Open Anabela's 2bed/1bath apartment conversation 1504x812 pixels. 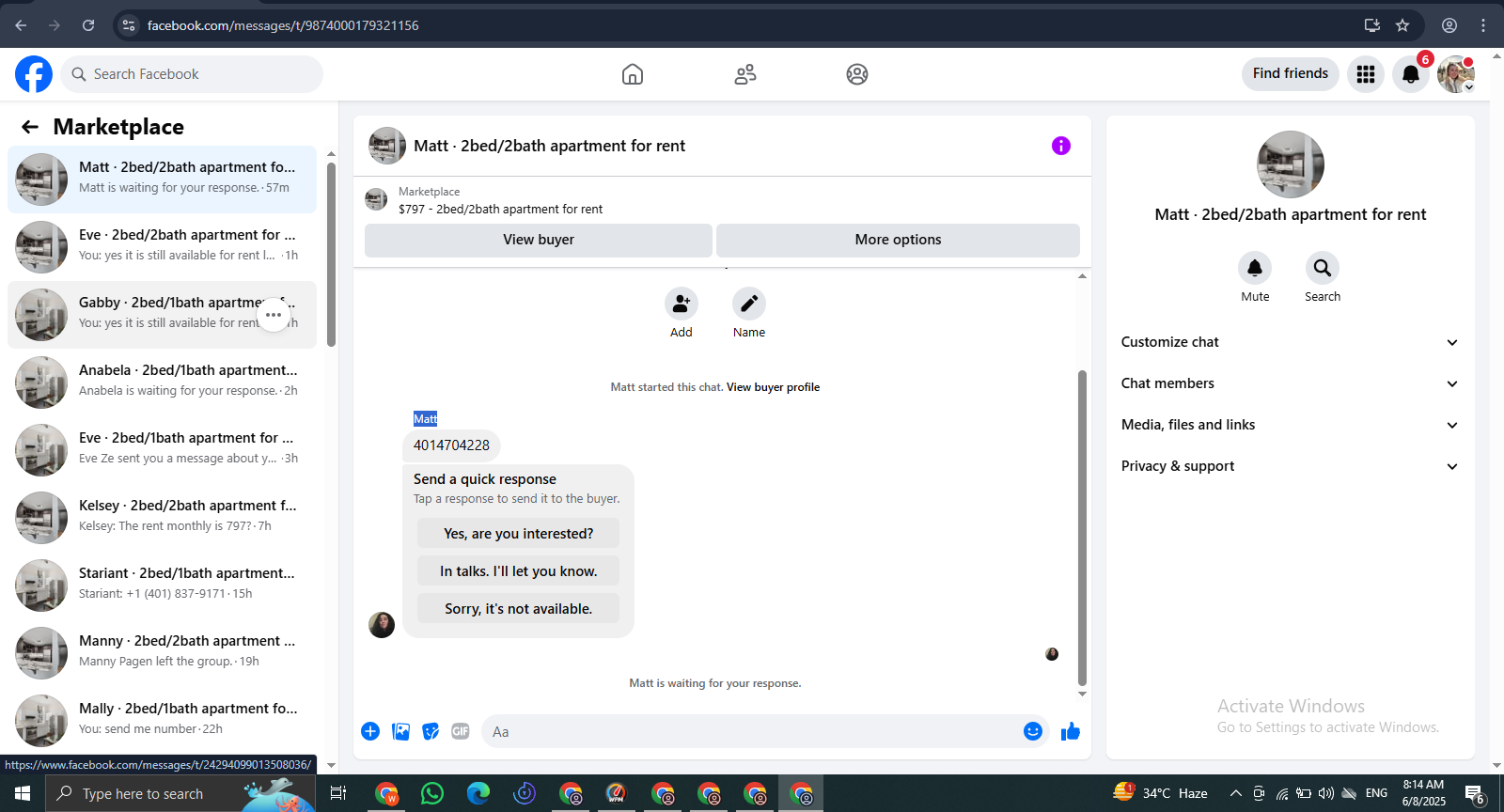pyautogui.click(x=162, y=383)
